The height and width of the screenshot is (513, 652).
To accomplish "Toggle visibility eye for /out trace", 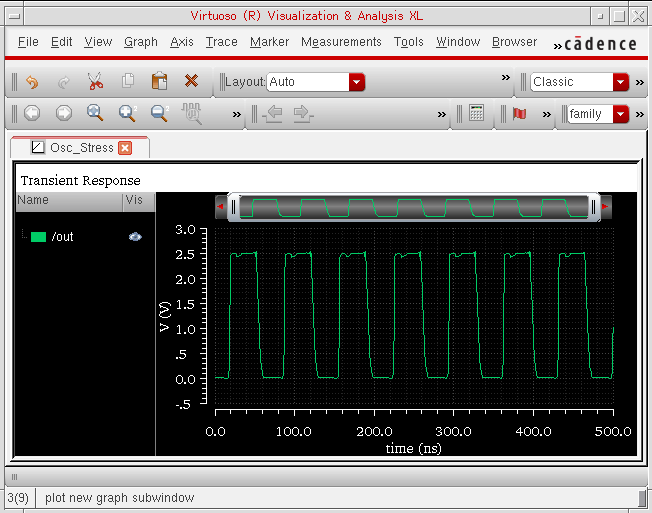I will (x=135, y=237).
